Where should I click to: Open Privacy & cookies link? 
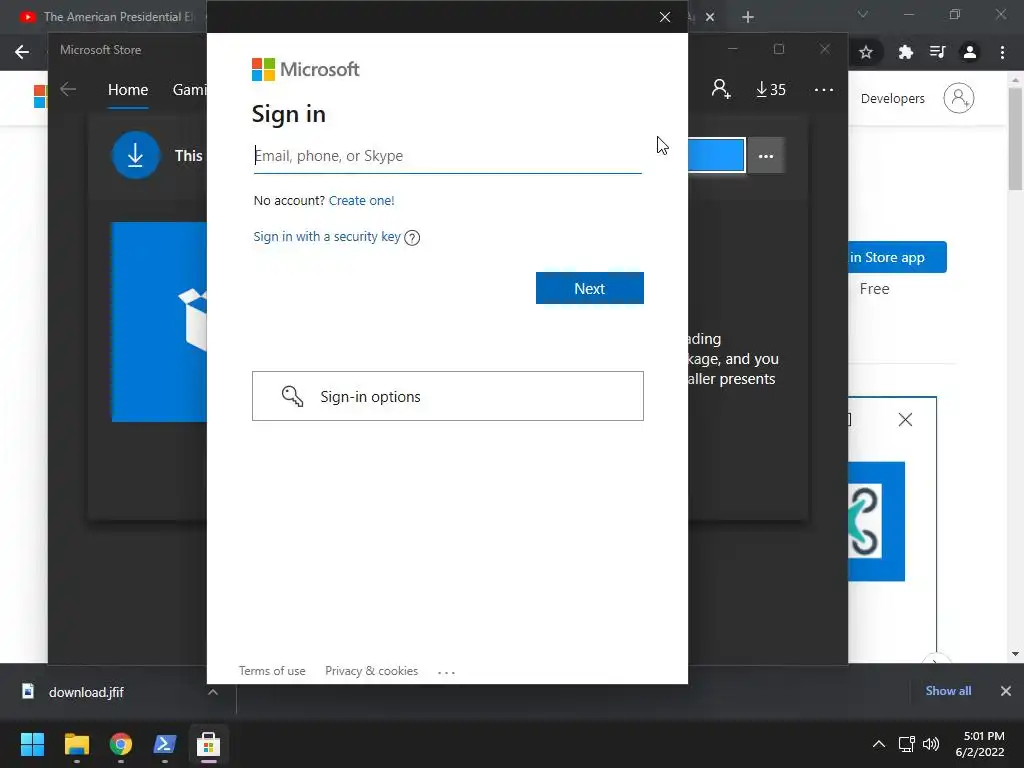[x=372, y=671]
